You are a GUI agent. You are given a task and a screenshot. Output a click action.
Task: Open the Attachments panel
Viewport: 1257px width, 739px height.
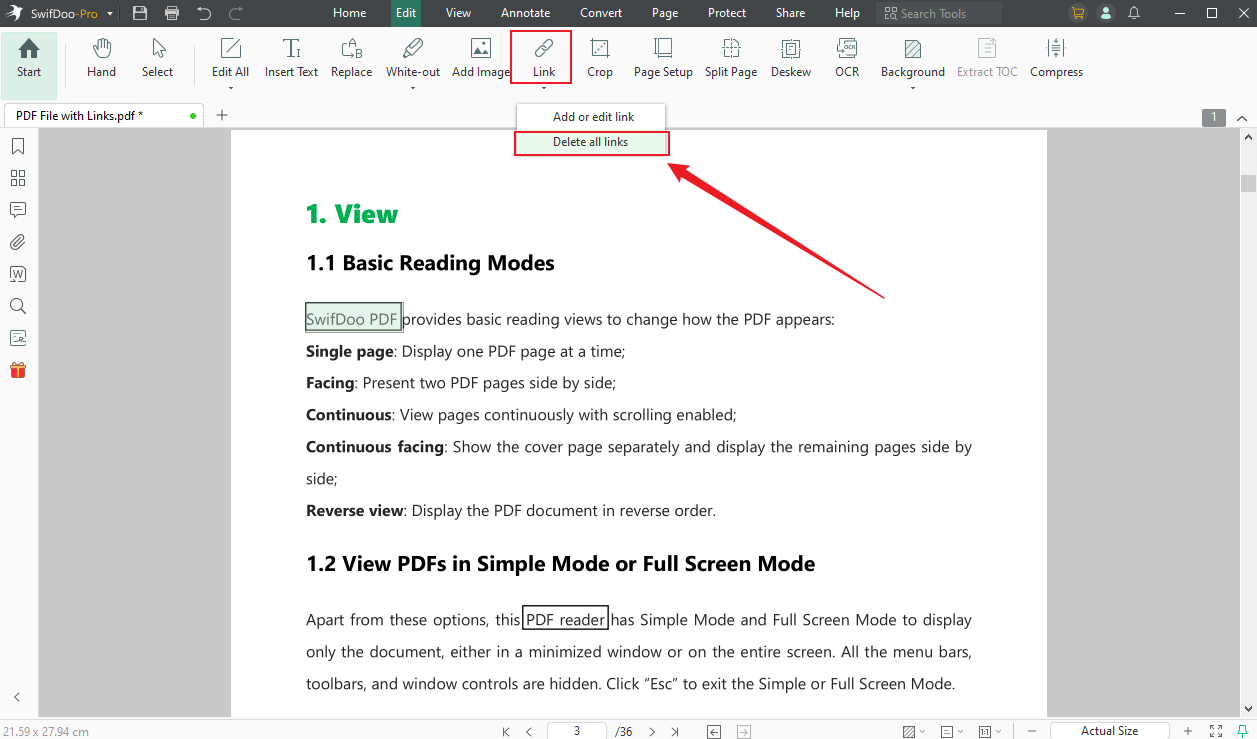pyautogui.click(x=17, y=242)
